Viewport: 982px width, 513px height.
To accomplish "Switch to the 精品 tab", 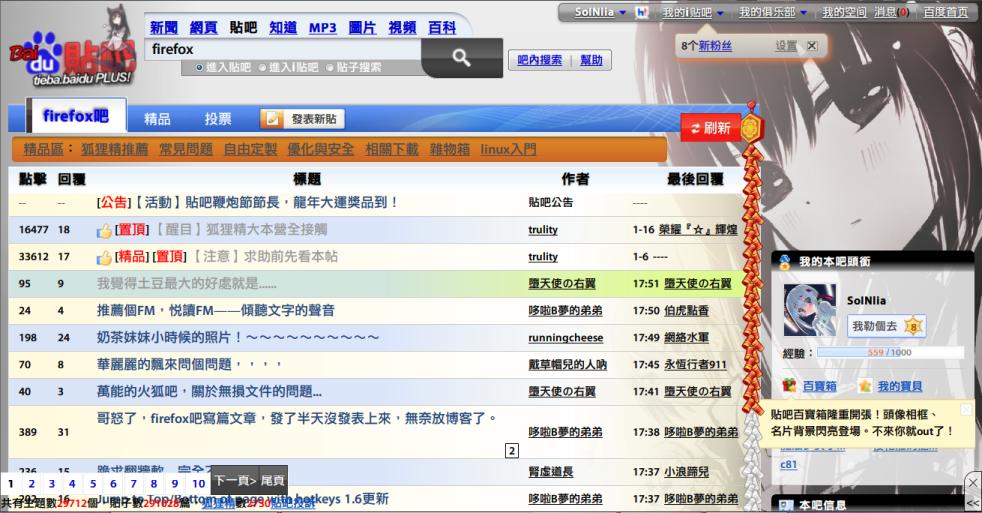I will coord(157,118).
